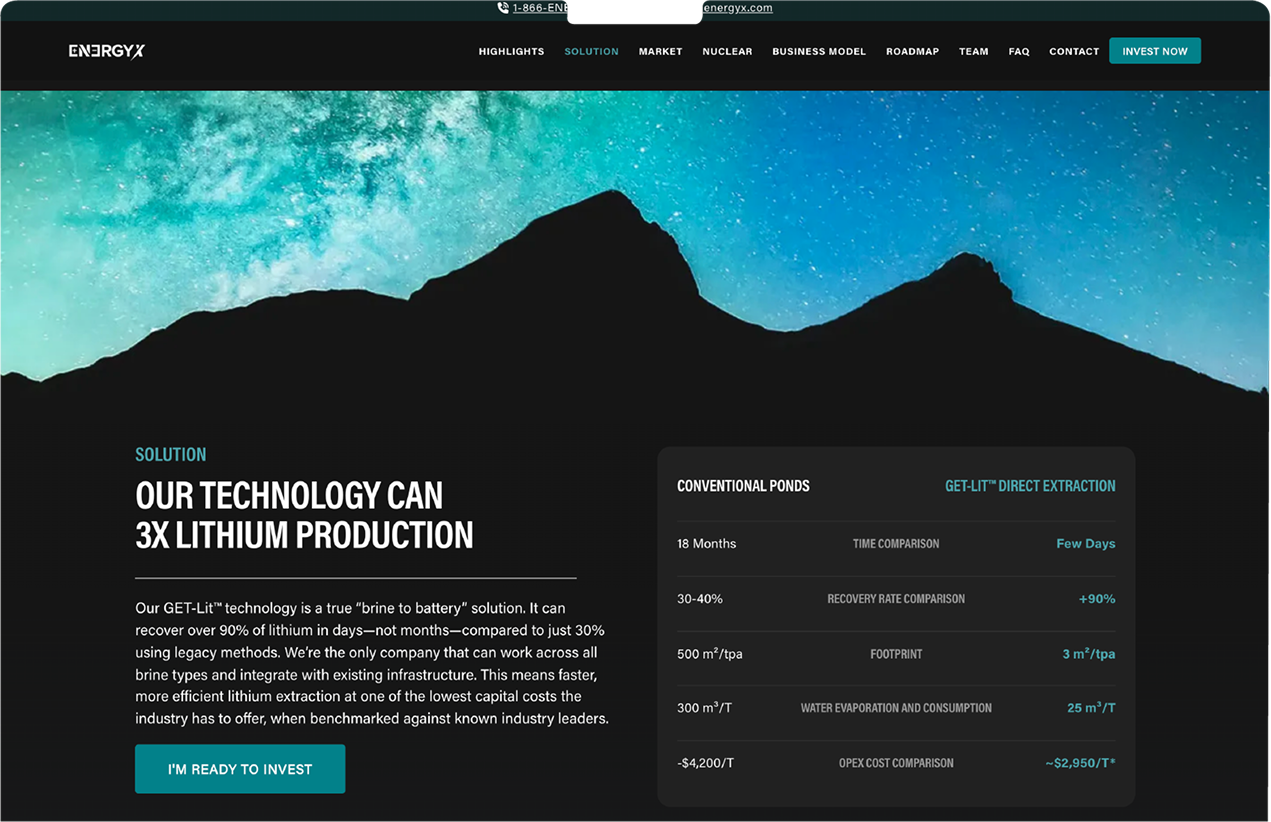The width and height of the screenshot is (1271, 822).
Task: Click the '30-40%' recovery value
Action: pos(700,599)
